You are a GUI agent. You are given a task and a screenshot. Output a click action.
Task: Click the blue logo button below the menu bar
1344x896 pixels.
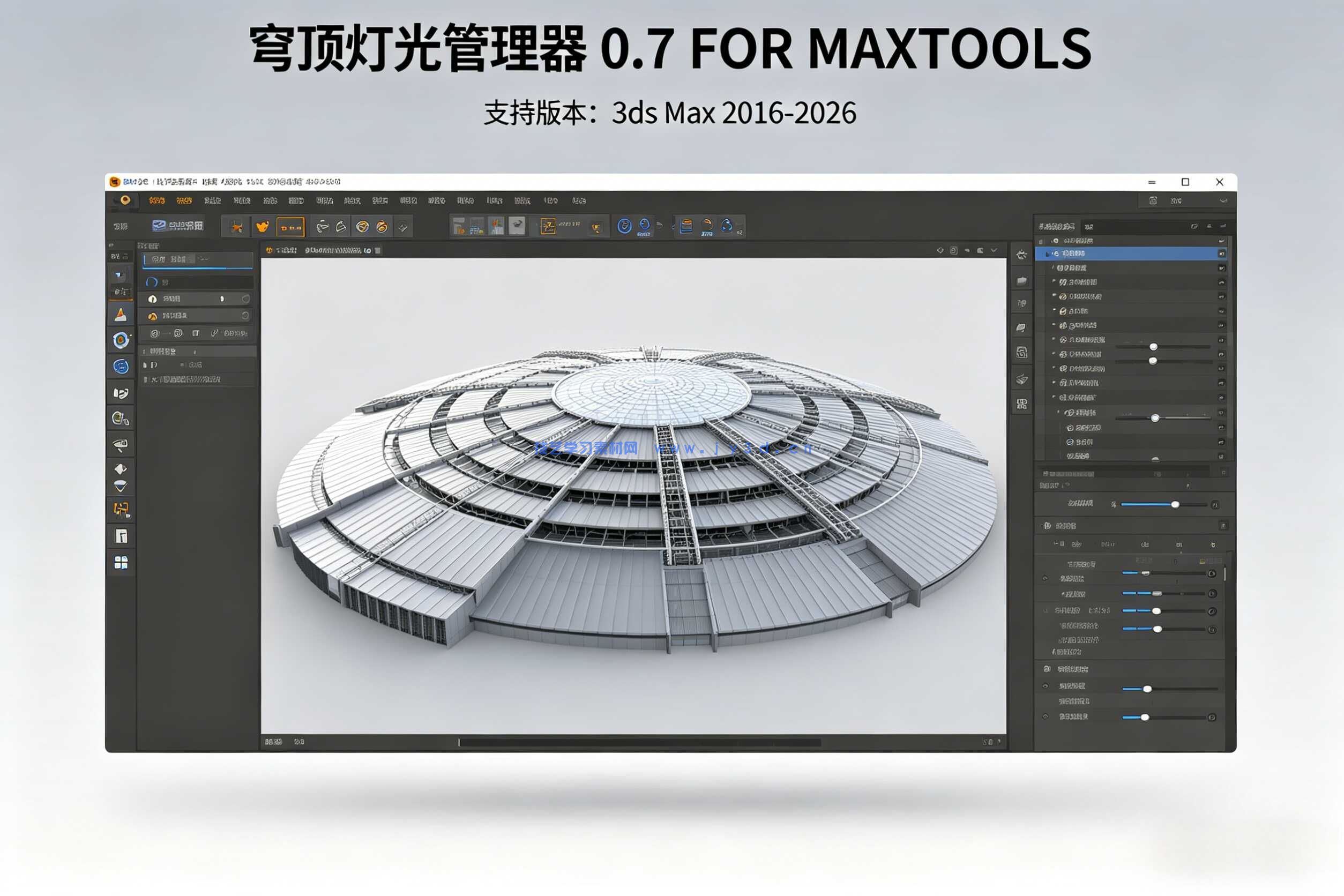178,226
